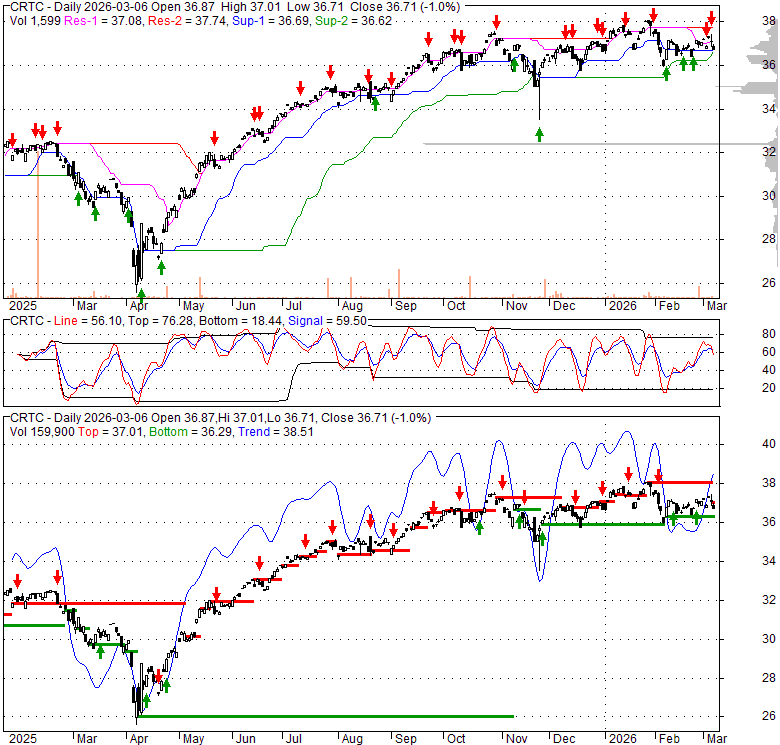
Task: Click the red sell arrow at far right top
Action: click(x=711, y=18)
